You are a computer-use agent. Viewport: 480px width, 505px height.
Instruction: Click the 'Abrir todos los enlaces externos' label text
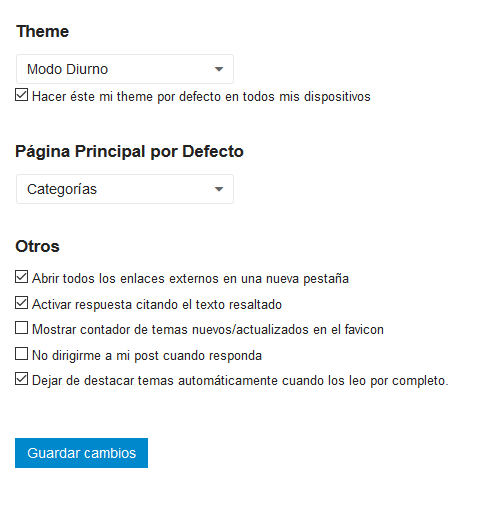click(190, 279)
